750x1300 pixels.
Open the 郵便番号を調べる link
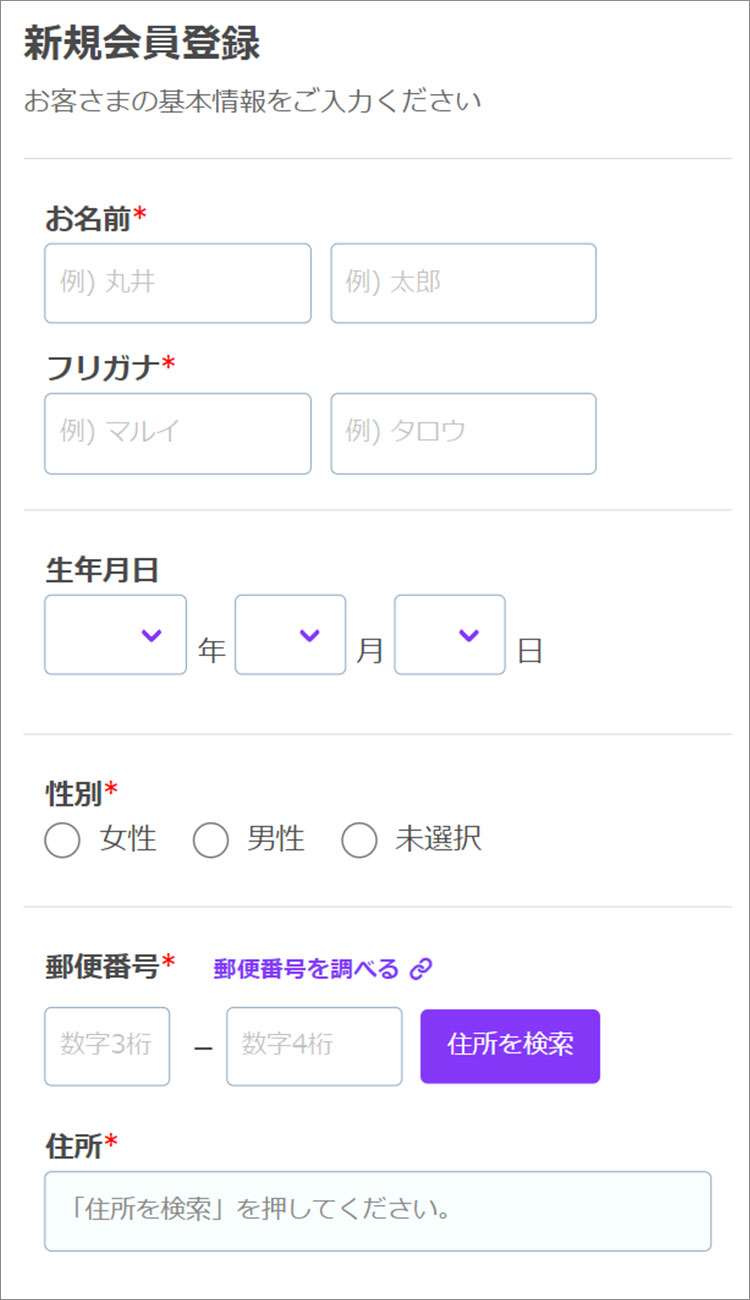(308, 967)
